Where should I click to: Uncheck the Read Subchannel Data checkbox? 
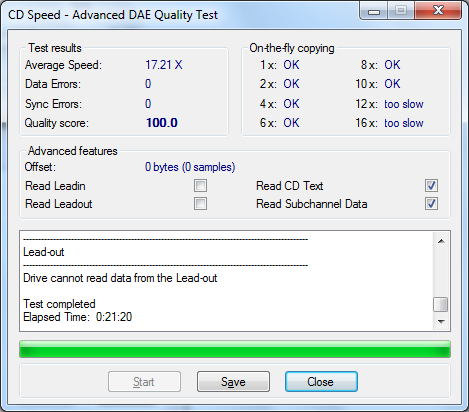click(x=431, y=204)
